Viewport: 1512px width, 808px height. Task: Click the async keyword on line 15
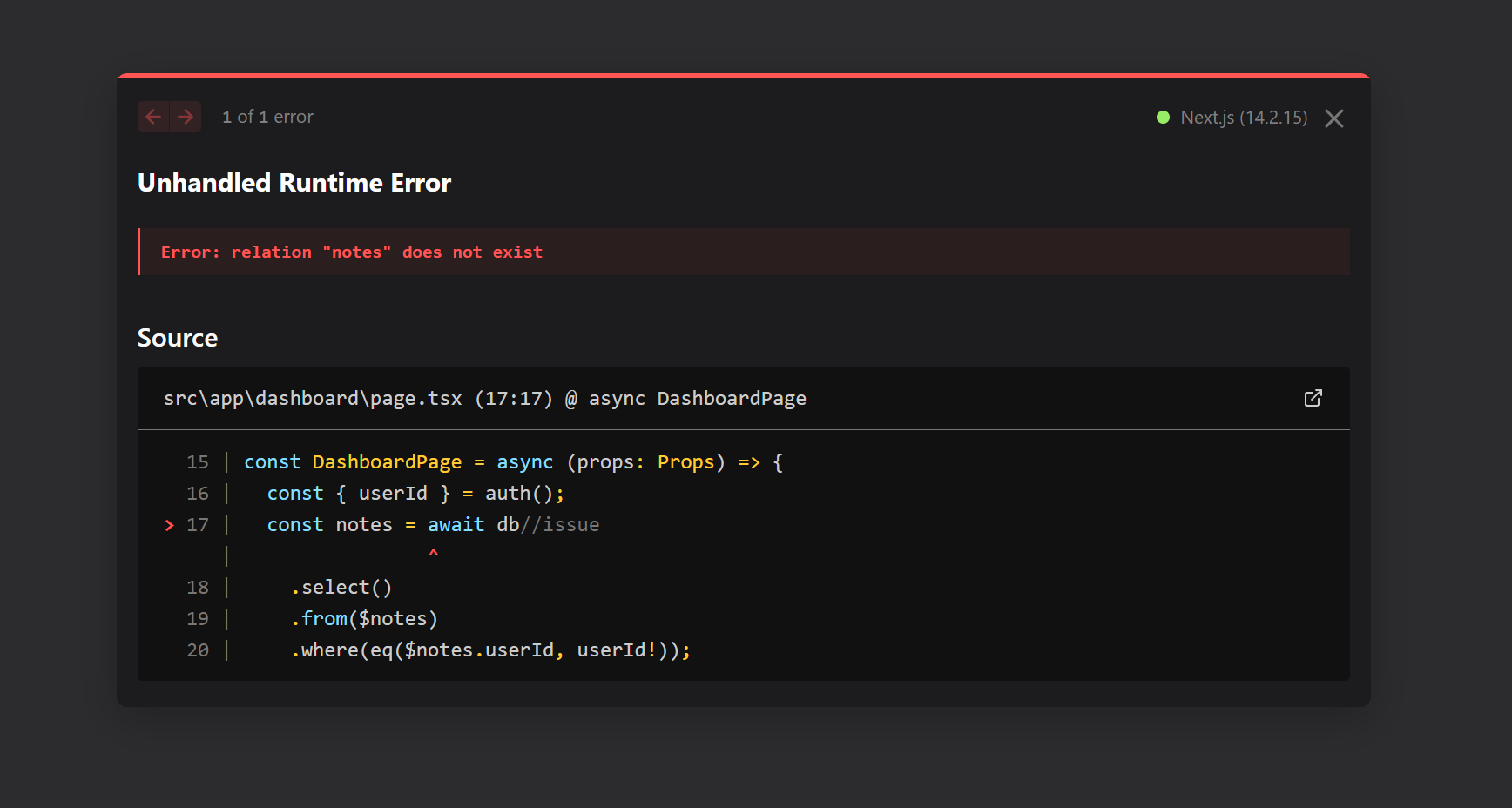[x=524, y=461]
